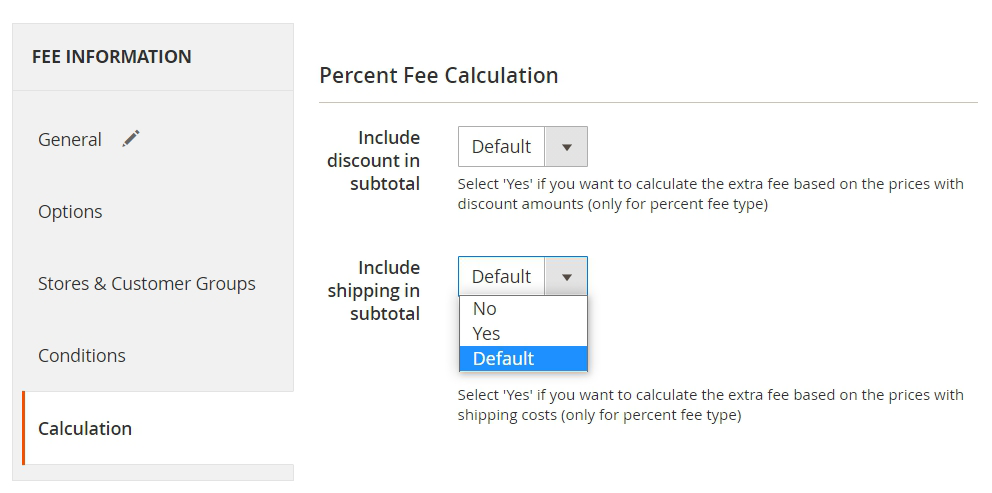
Task: Click the 'Default' value in the discount select box
Action: [x=501, y=147]
